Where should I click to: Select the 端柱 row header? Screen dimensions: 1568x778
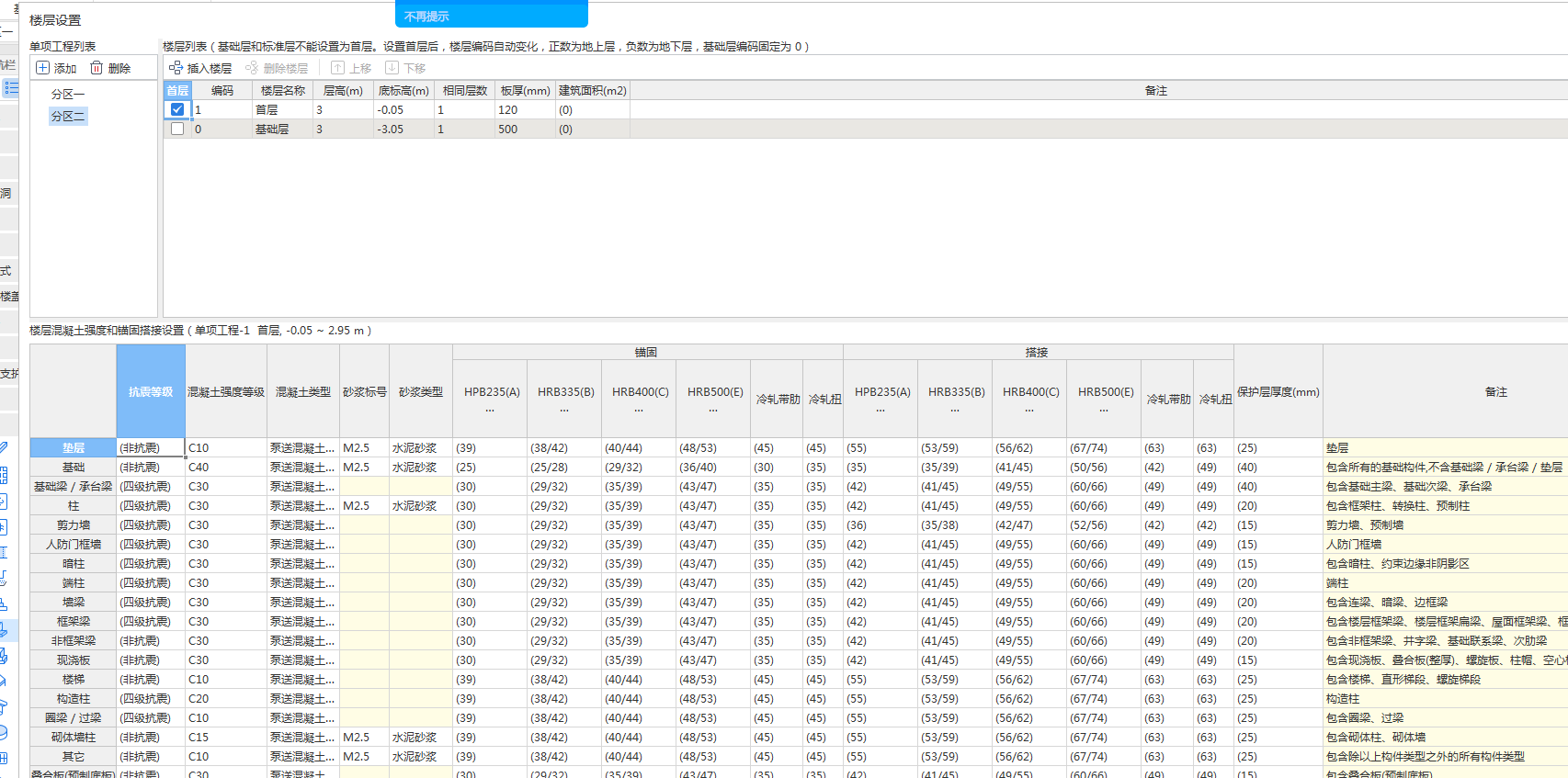(x=74, y=583)
